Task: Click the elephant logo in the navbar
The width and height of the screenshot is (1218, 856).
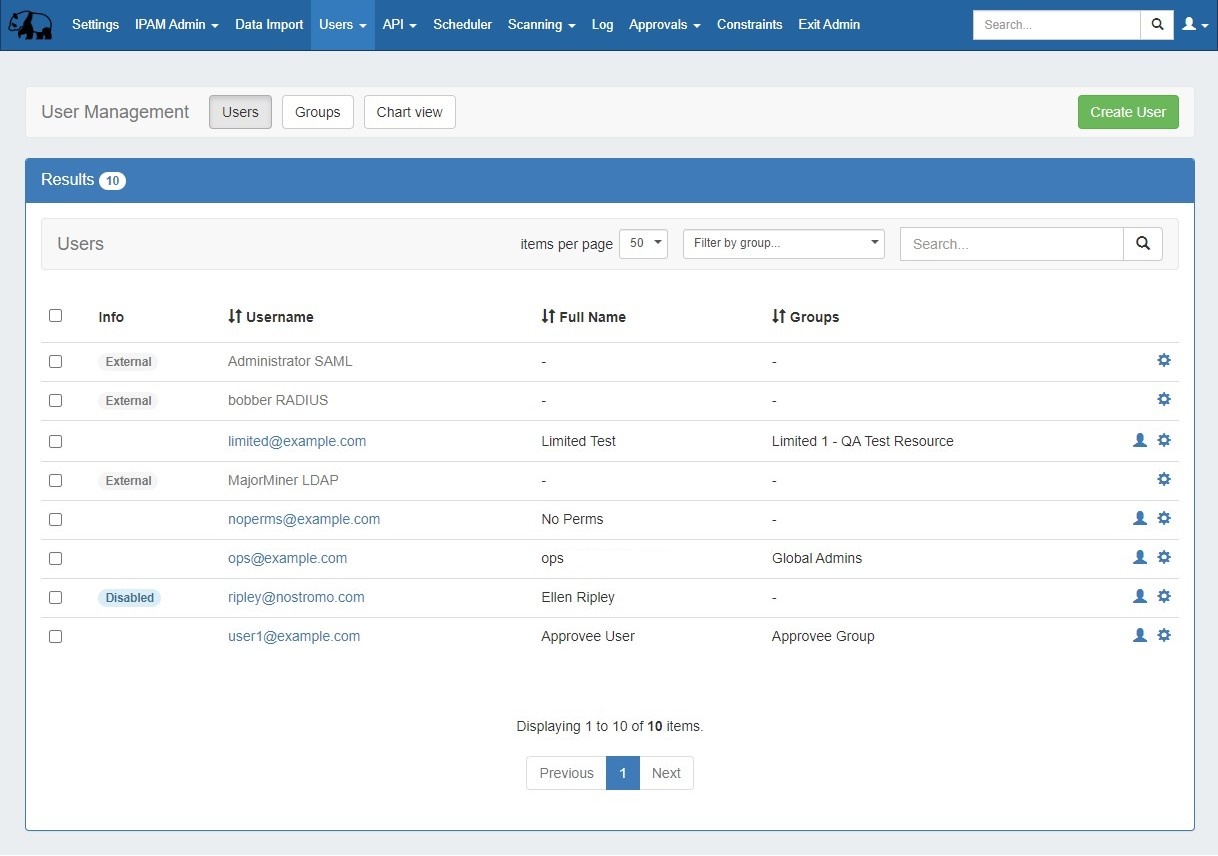Action: pos(30,25)
